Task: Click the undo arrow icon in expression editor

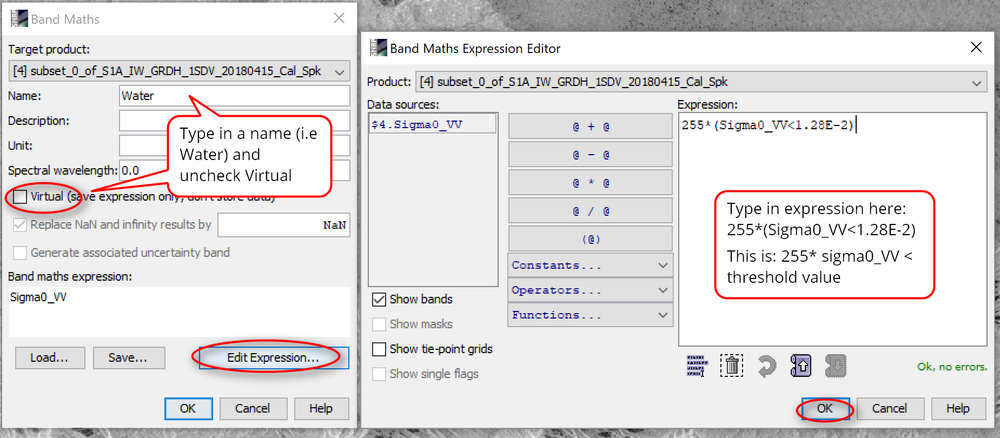Action: [x=766, y=367]
